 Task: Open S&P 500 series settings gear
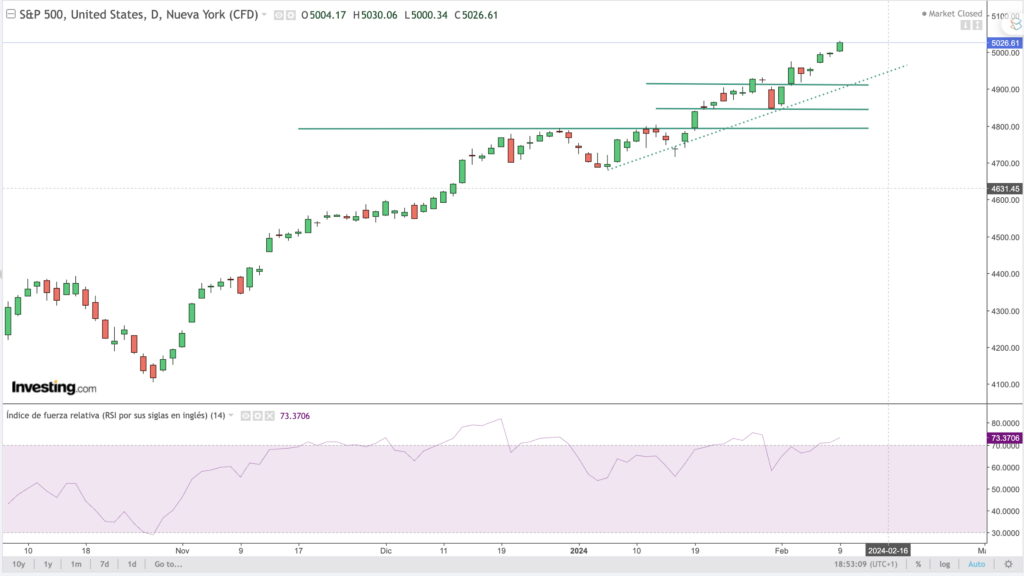pos(290,16)
